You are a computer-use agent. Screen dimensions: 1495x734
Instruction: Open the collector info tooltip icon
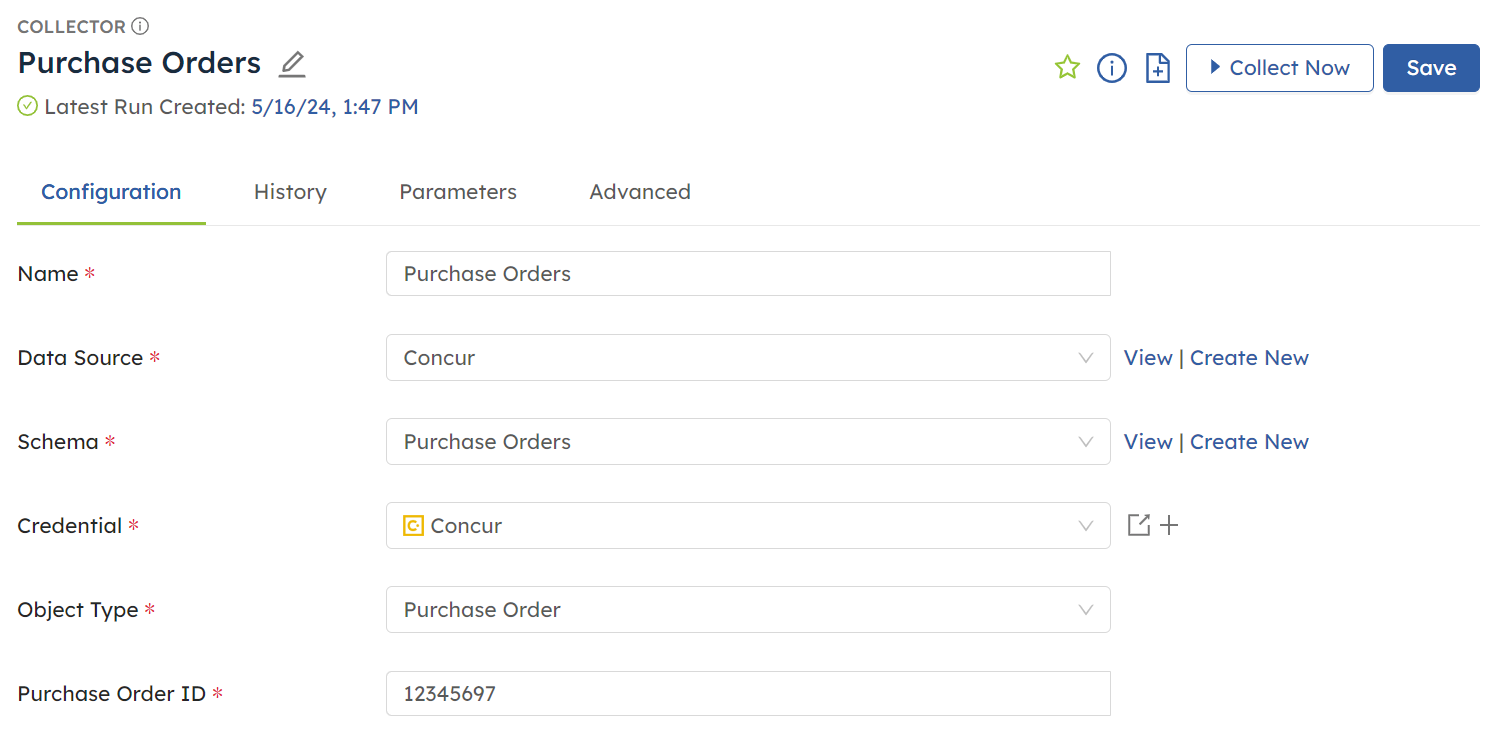click(1111, 67)
